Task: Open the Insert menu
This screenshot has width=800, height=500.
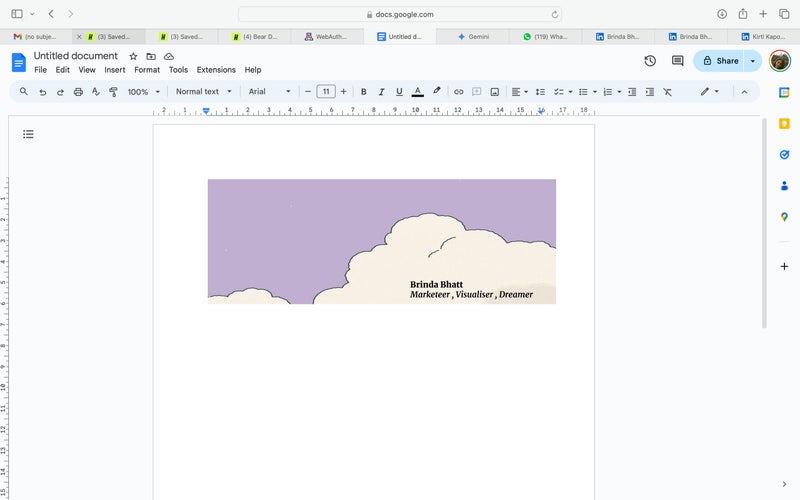Action: pos(115,70)
